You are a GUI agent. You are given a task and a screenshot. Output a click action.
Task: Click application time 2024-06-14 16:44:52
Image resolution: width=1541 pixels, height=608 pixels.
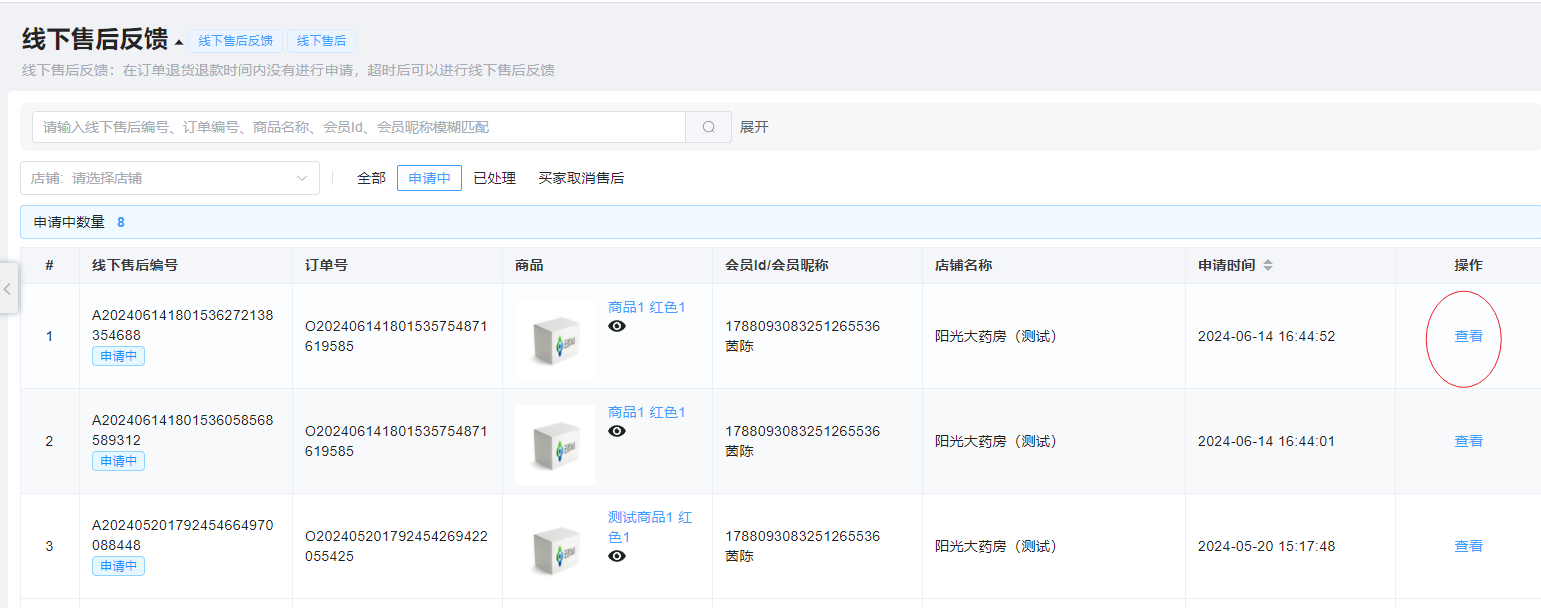[1266, 336]
